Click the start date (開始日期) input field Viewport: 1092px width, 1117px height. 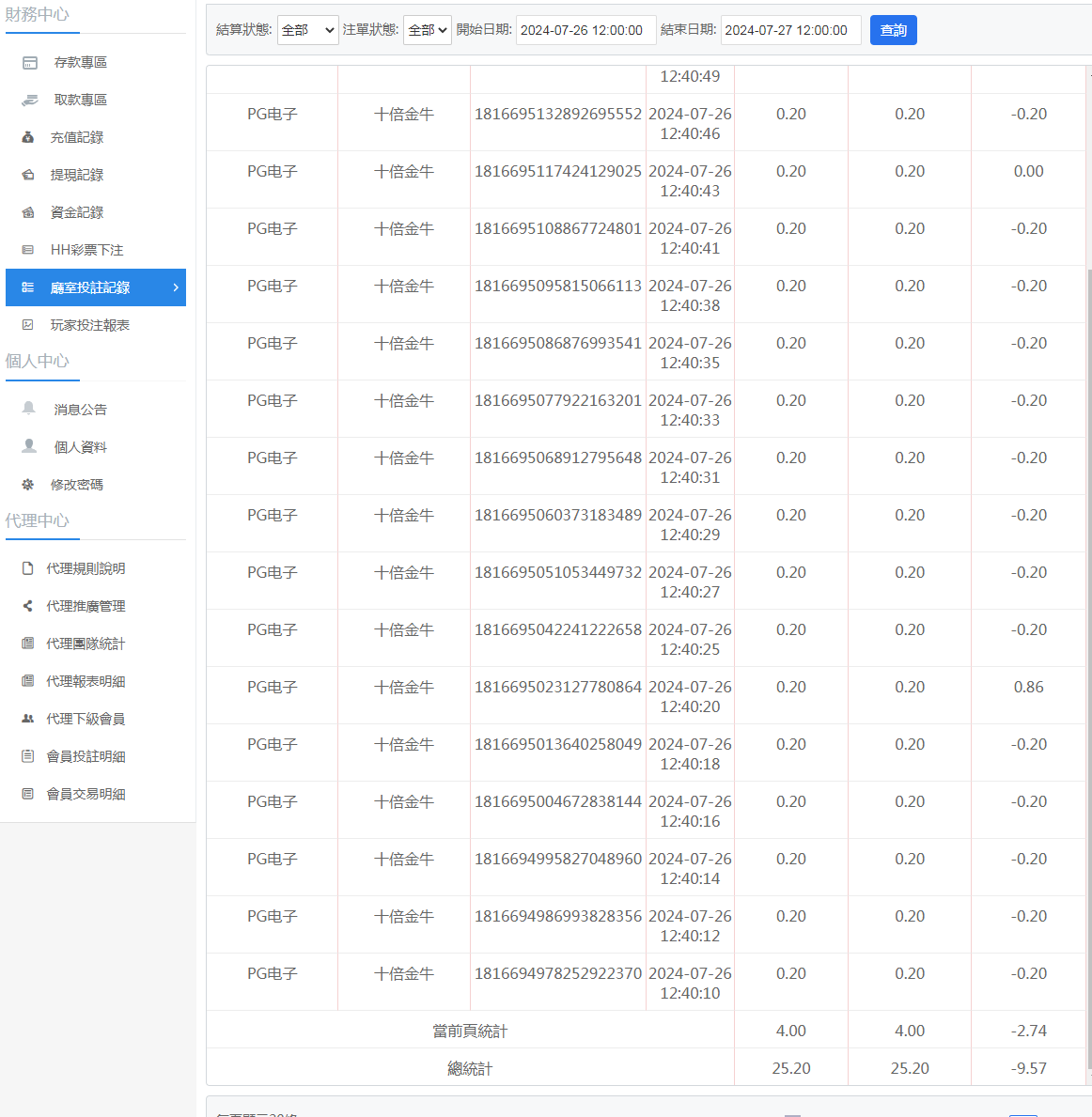(585, 30)
